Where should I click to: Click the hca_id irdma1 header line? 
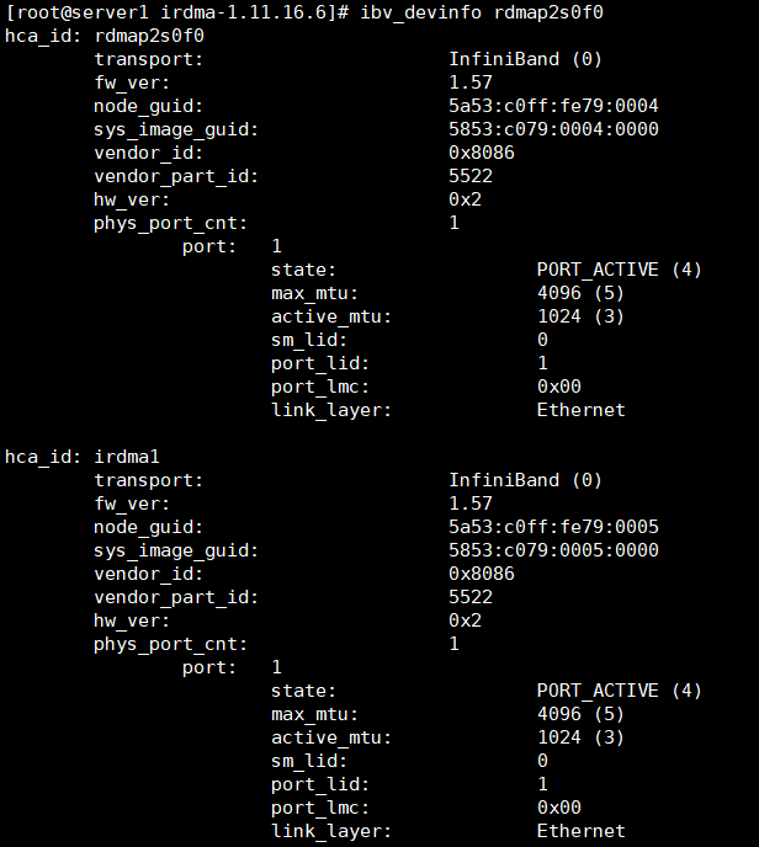click(82, 457)
